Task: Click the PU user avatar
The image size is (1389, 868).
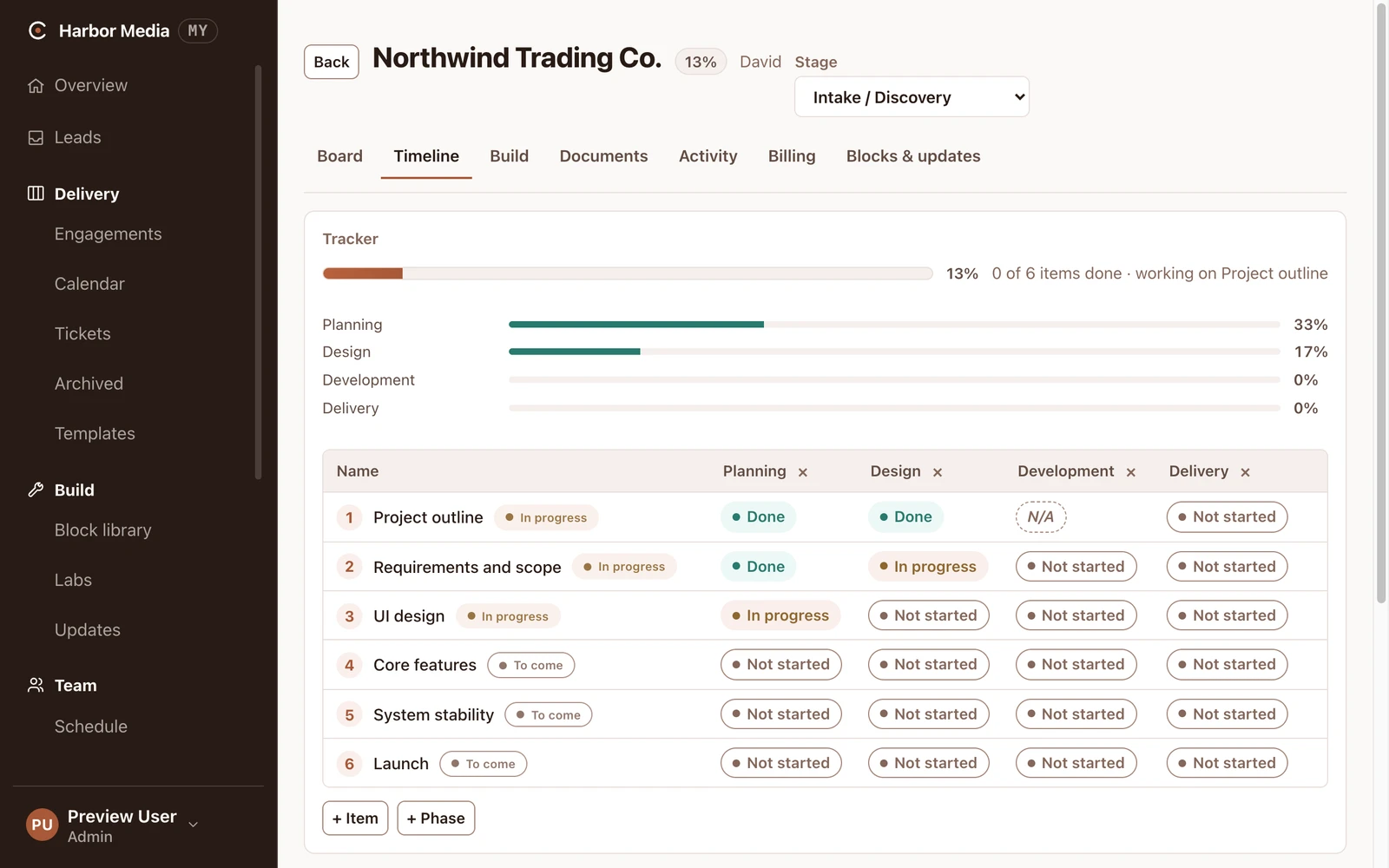Action: pyautogui.click(x=43, y=825)
